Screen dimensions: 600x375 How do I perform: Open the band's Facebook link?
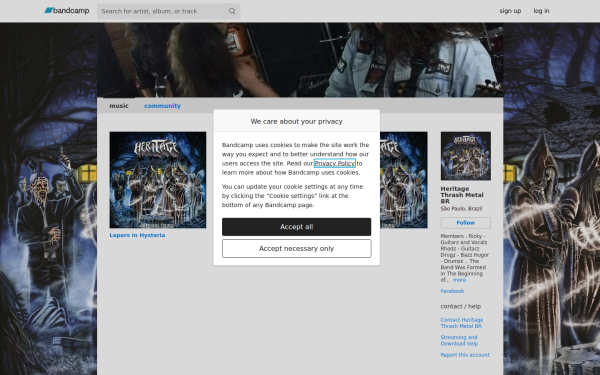[452, 291]
